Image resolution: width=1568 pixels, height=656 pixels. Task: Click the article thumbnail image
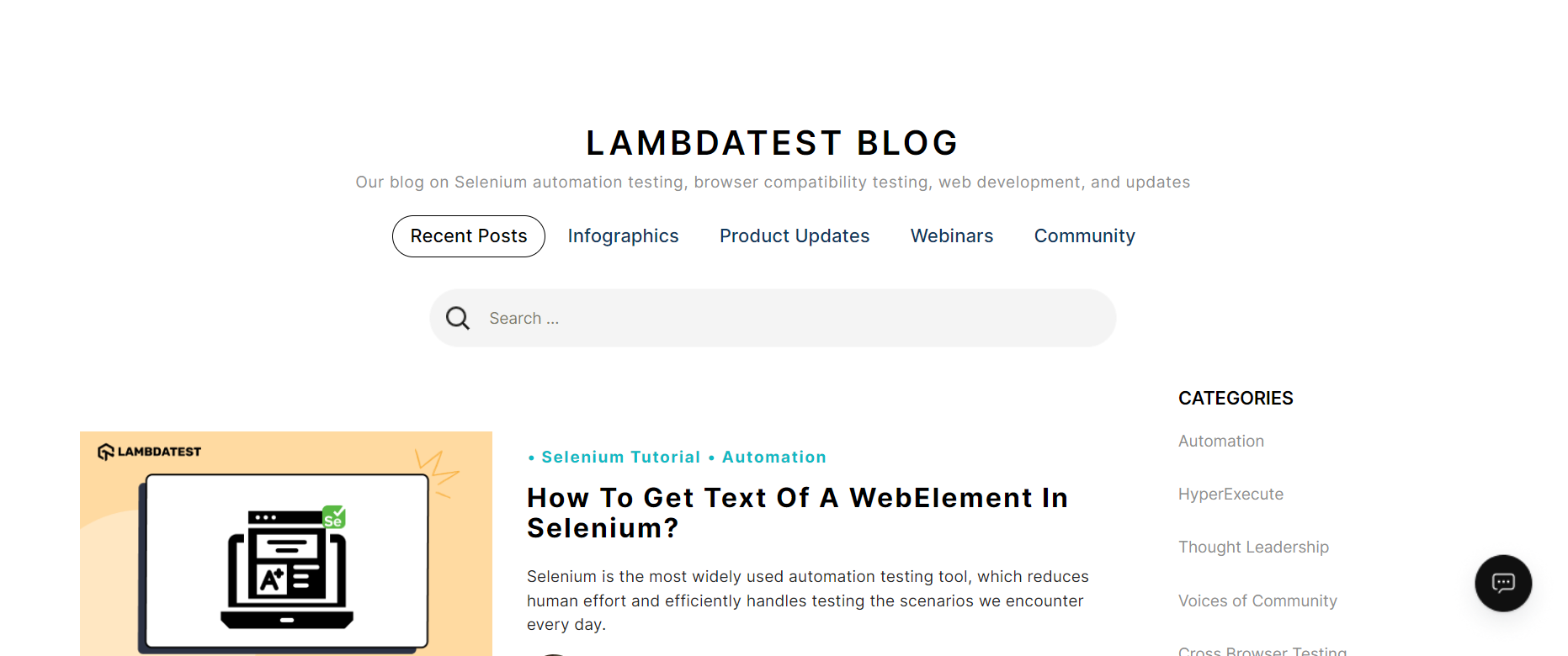286,543
